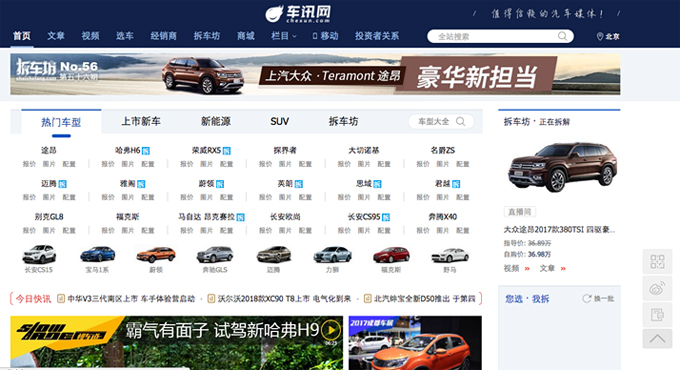Click the 拆 badge beside 荣威RXS
Image resolution: width=680 pixels, height=370 pixels.
coord(226,151)
